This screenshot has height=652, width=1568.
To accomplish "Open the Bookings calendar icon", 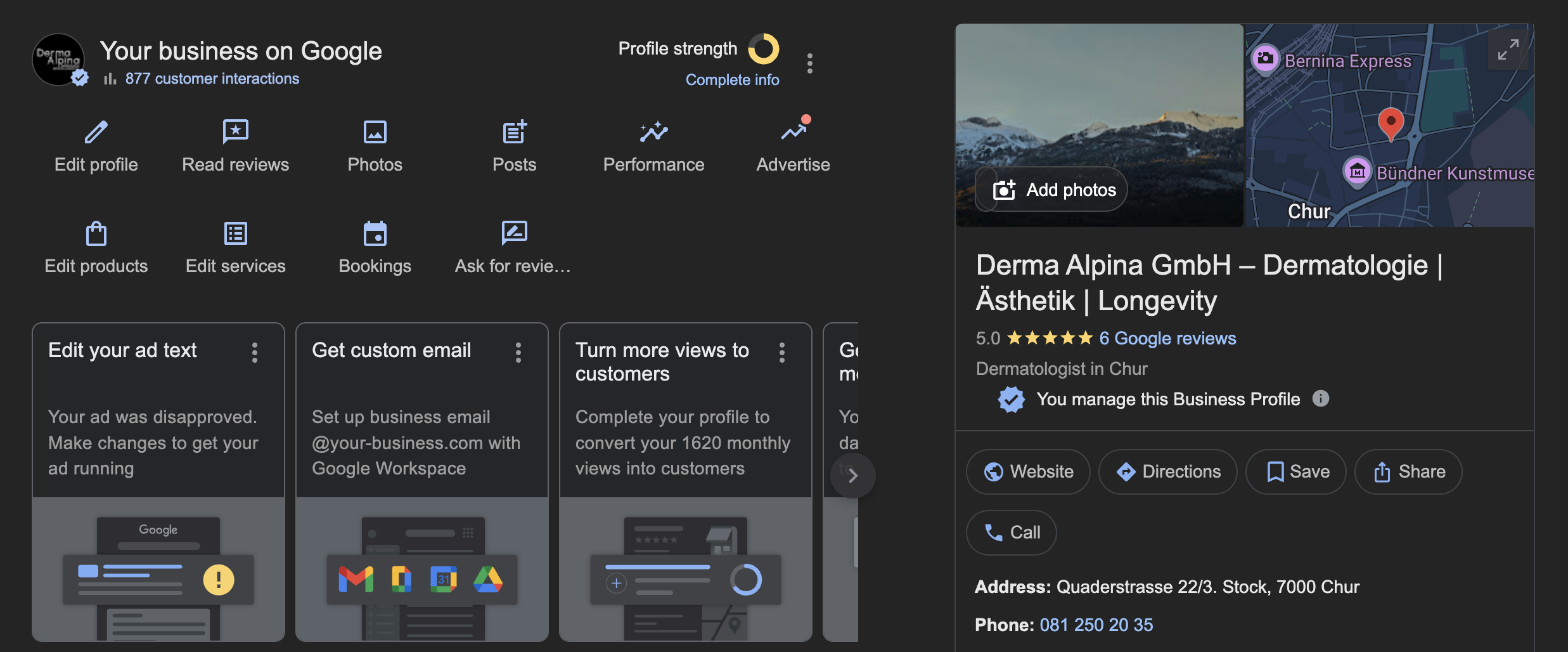I will (x=375, y=233).
